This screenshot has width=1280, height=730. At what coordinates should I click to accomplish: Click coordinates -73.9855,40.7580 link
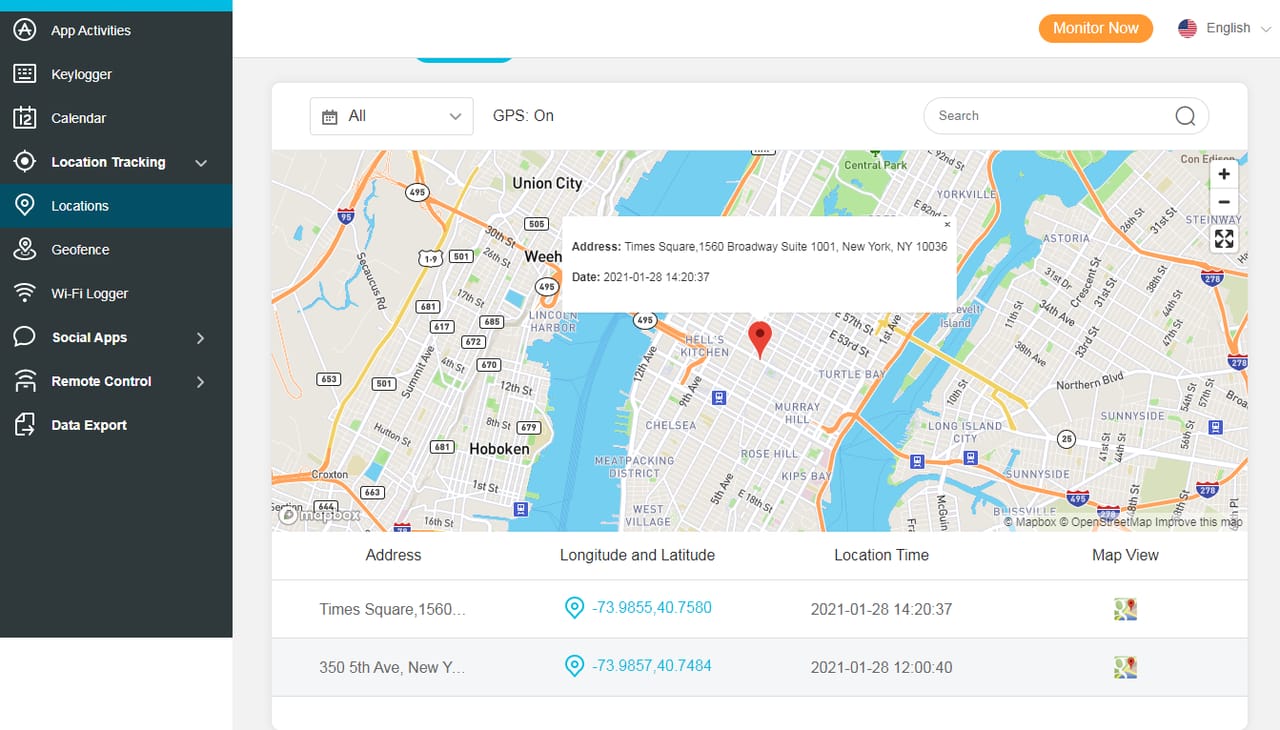[x=651, y=607]
